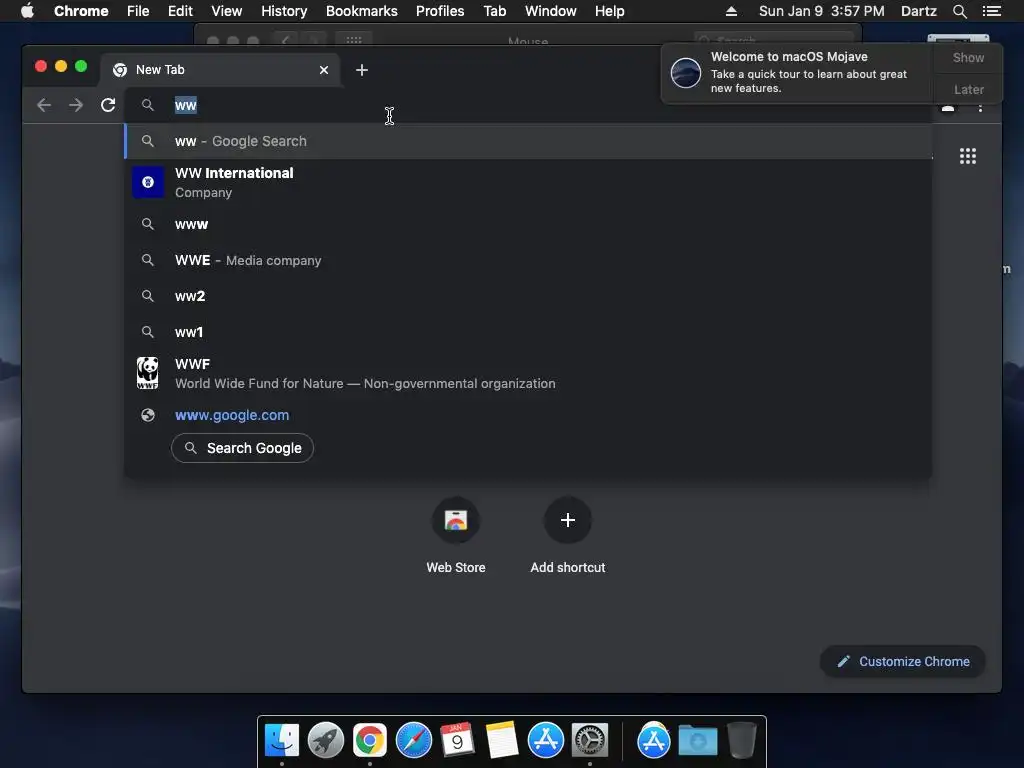Screen dimensions: 1024x768
Task: Launch Launchpad rocket in dock
Action: [x=326, y=741]
